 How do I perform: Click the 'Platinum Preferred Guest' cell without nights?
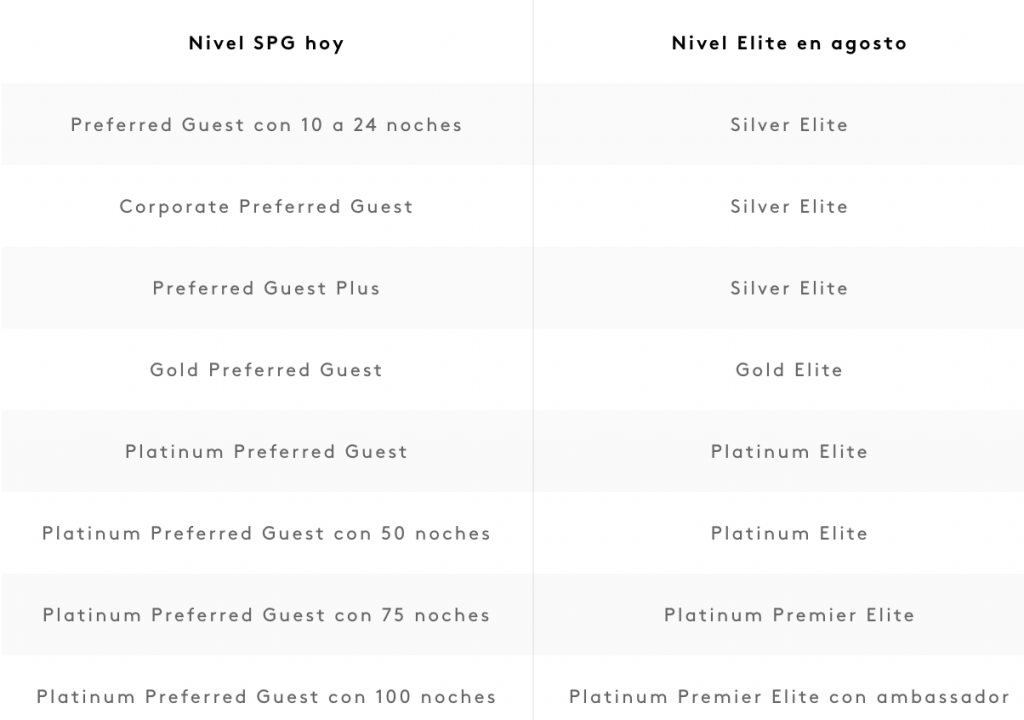click(266, 451)
